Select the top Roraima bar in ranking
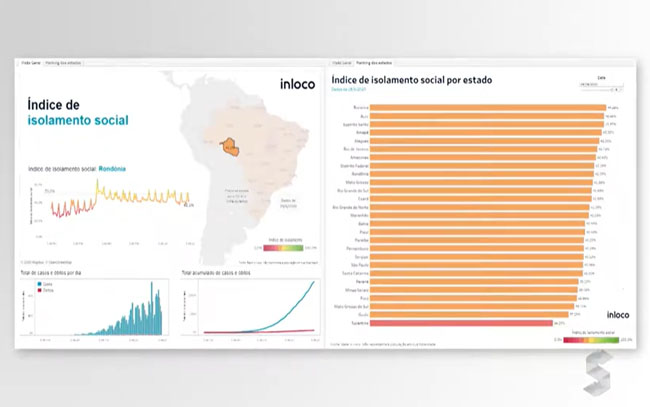 click(x=488, y=108)
